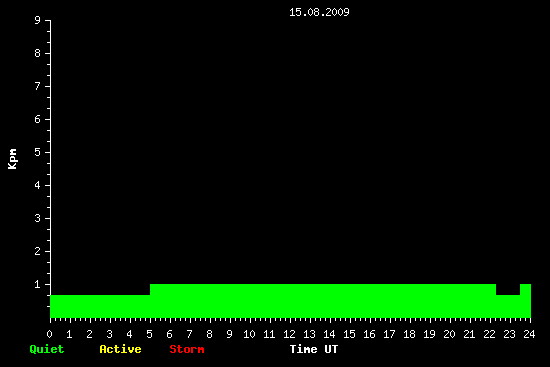This screenshot has height=367, width=550.
Task: Click the green bar between hours 0 and 5
Action: [x=100, y=306]
